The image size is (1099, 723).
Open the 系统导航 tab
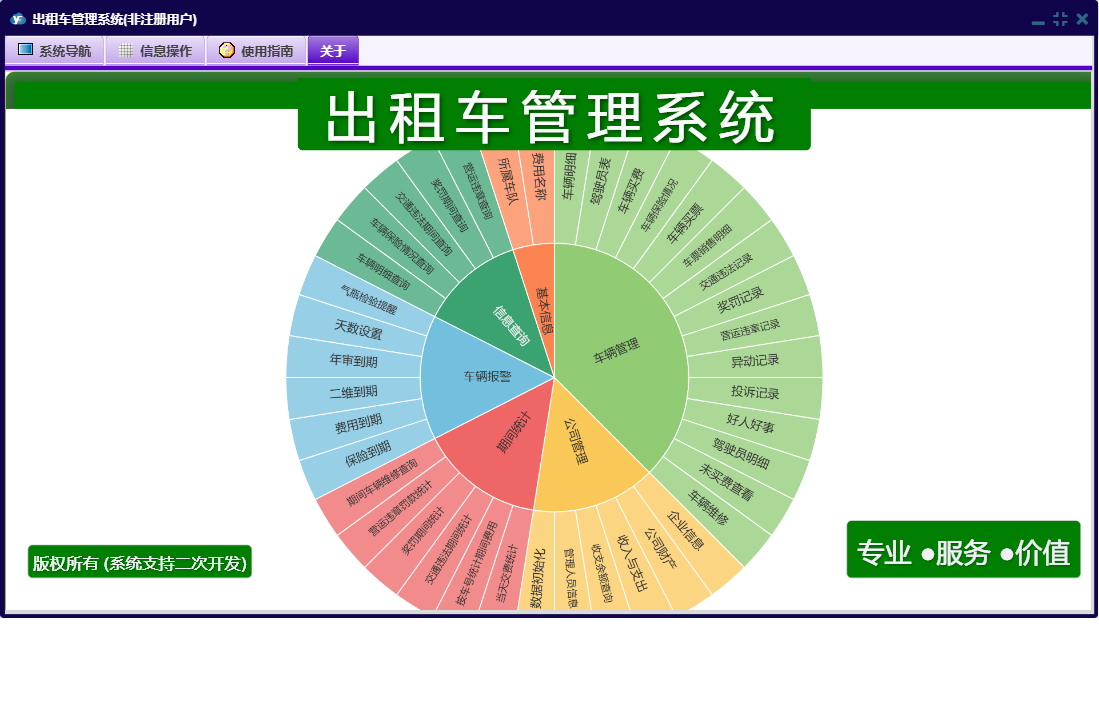(55, 50)
